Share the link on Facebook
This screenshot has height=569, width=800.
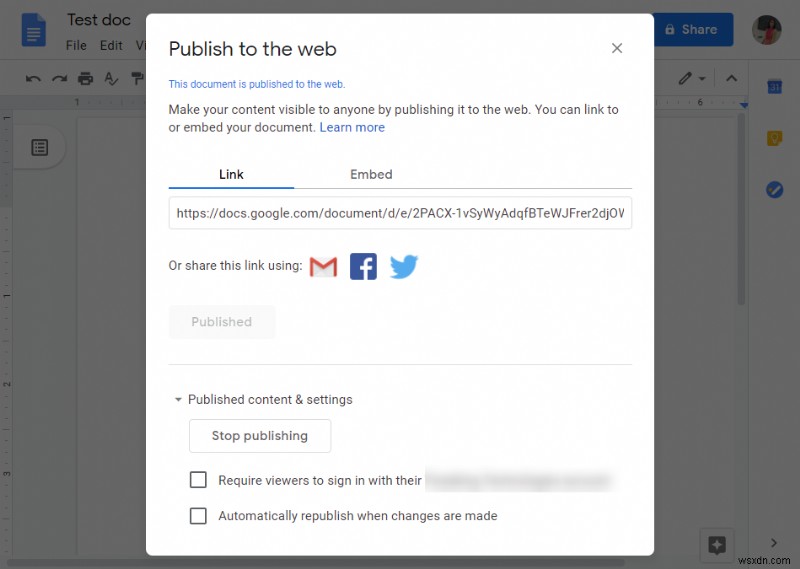[363, 267]
